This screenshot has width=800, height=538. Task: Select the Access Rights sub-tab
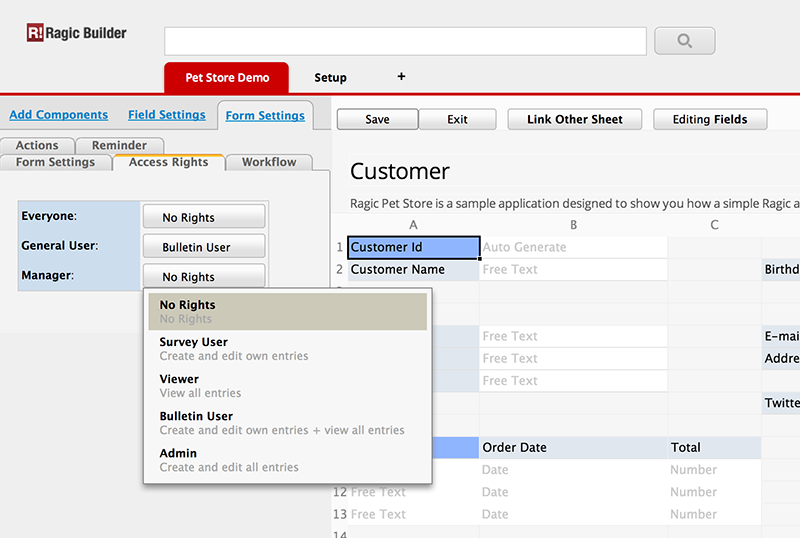169,162
